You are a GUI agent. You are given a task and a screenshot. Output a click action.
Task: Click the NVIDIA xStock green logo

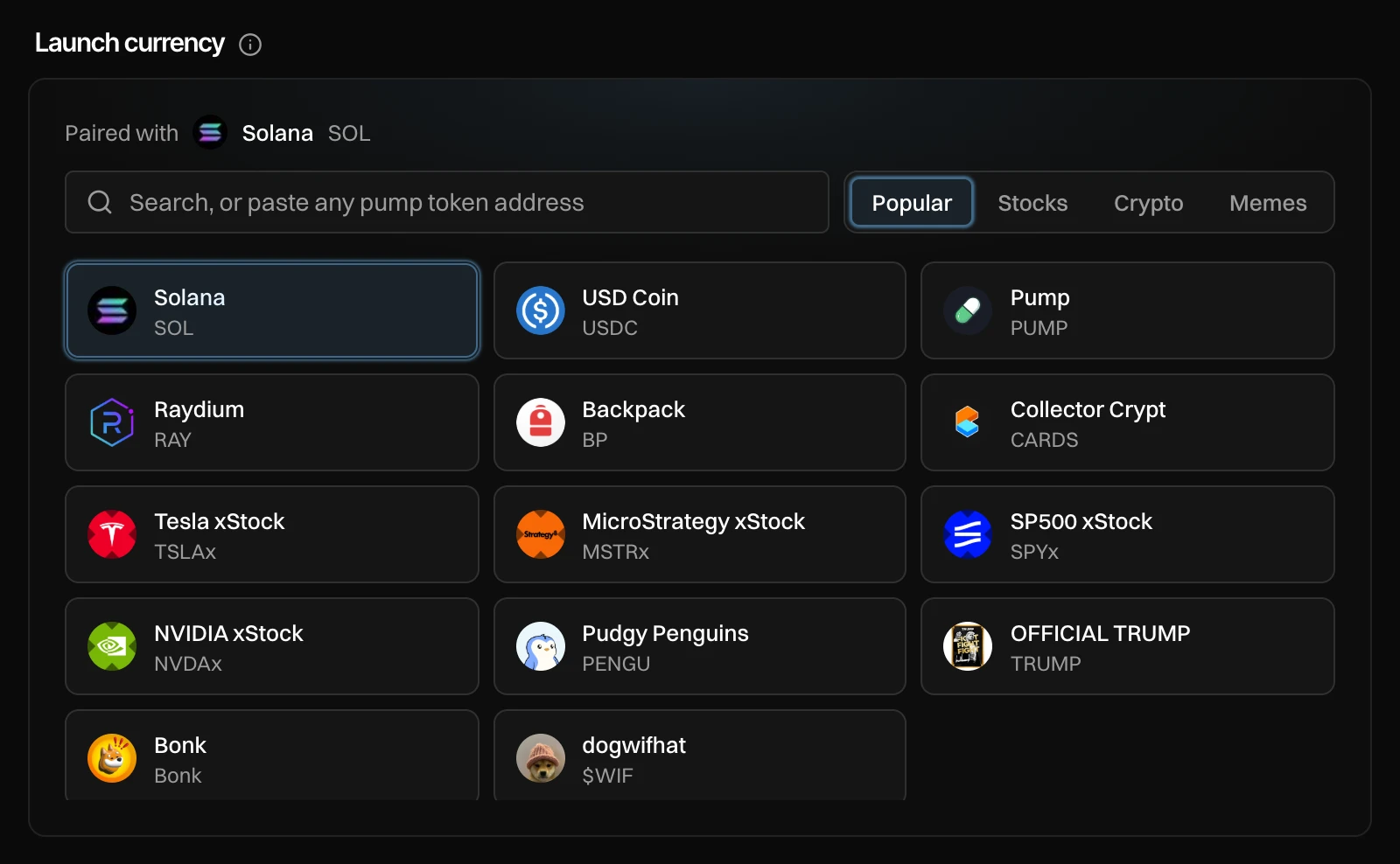coord(112,646)
